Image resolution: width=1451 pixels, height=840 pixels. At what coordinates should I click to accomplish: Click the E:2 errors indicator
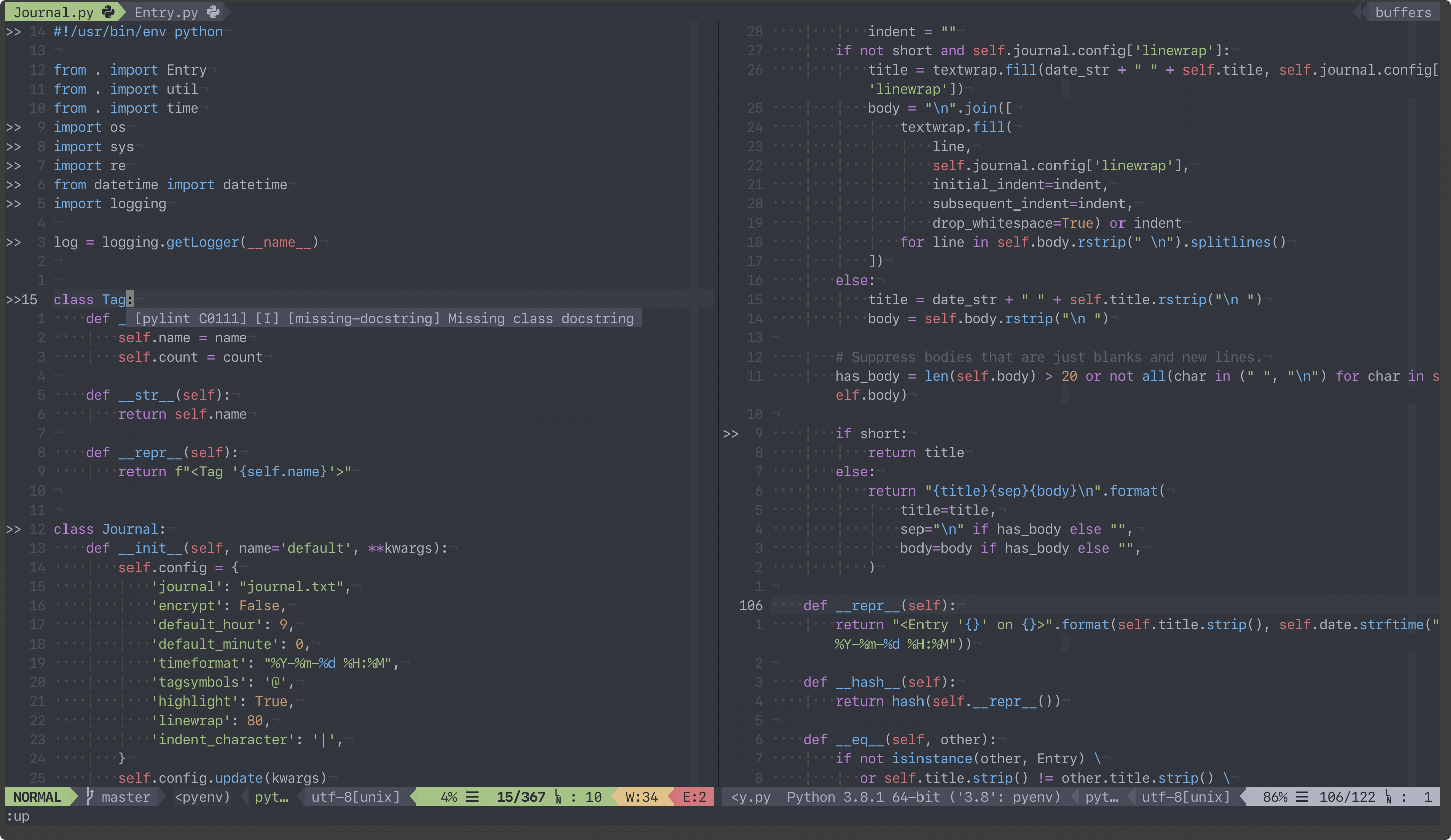tap(694, 797)
